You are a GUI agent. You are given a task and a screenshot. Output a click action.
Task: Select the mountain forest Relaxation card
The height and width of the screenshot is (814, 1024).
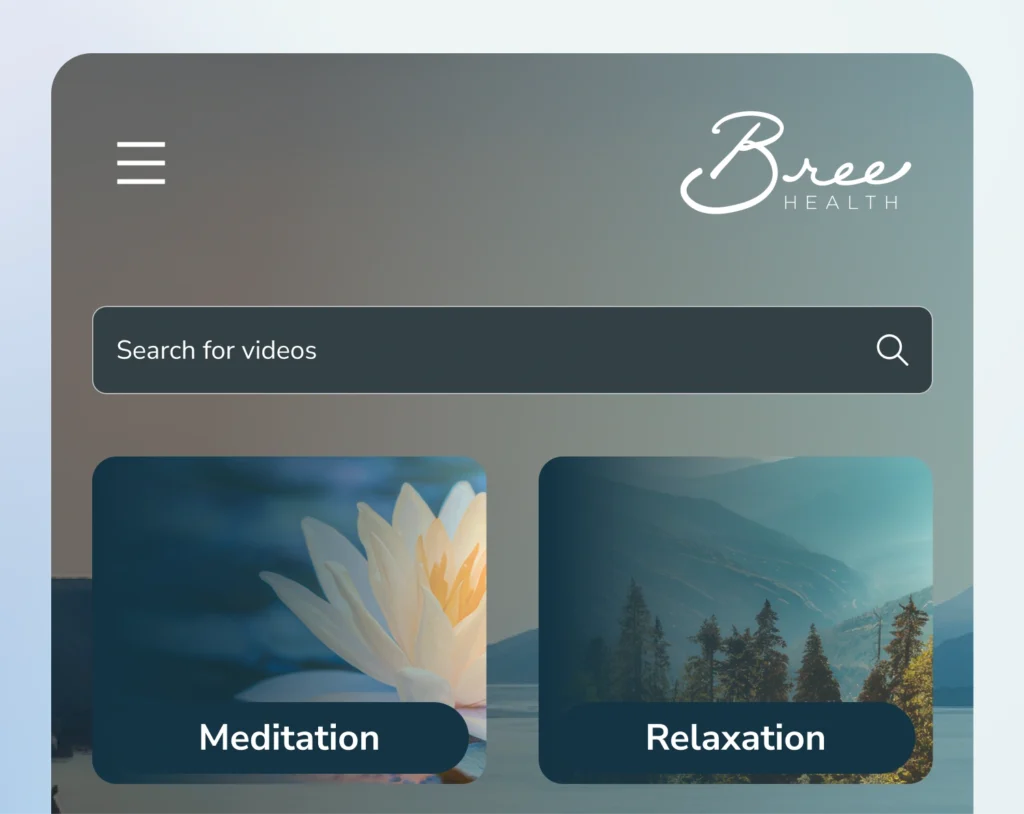click(x=735, y=619)
